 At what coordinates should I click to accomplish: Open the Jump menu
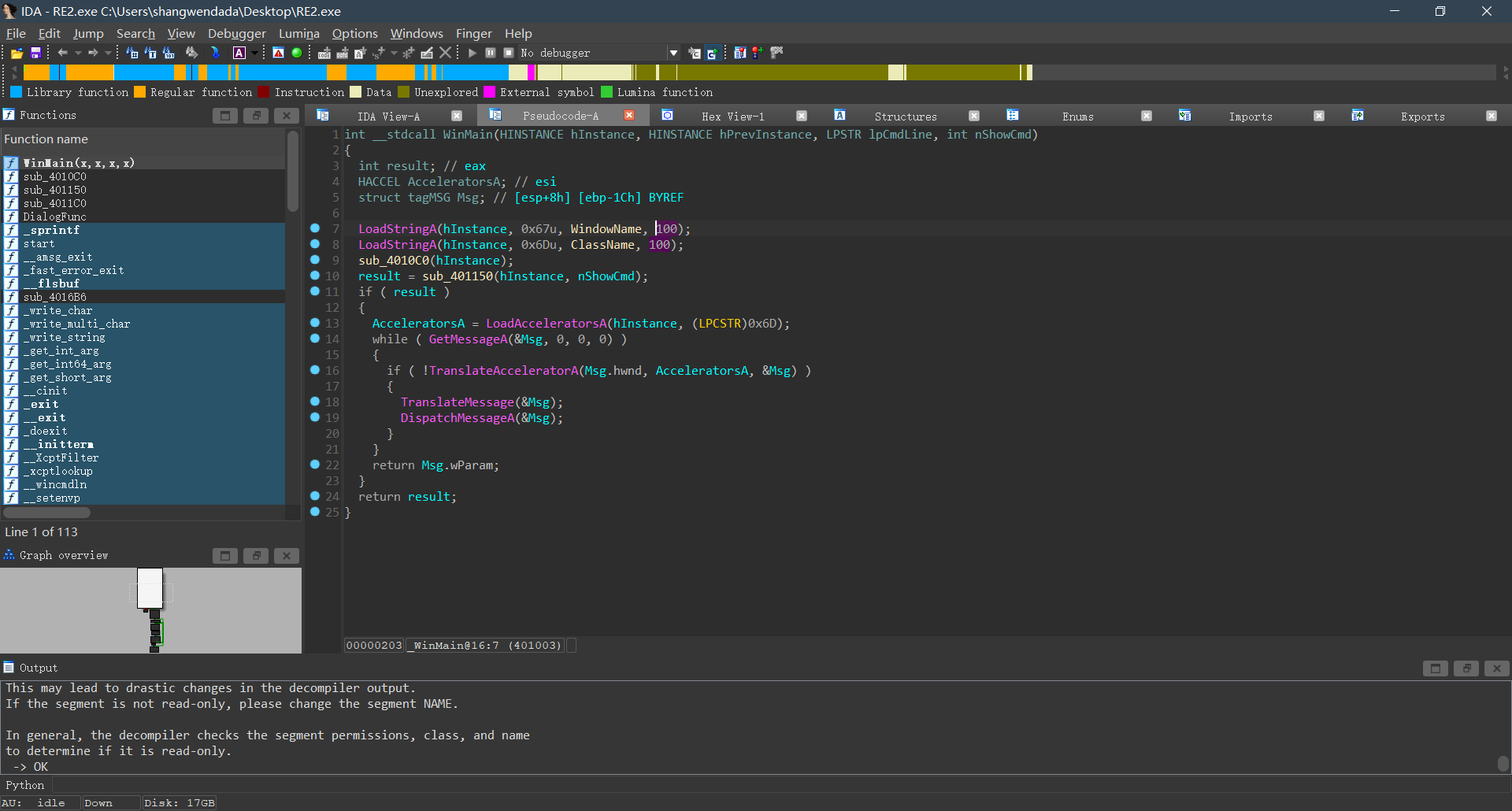(x=88, y=33)
